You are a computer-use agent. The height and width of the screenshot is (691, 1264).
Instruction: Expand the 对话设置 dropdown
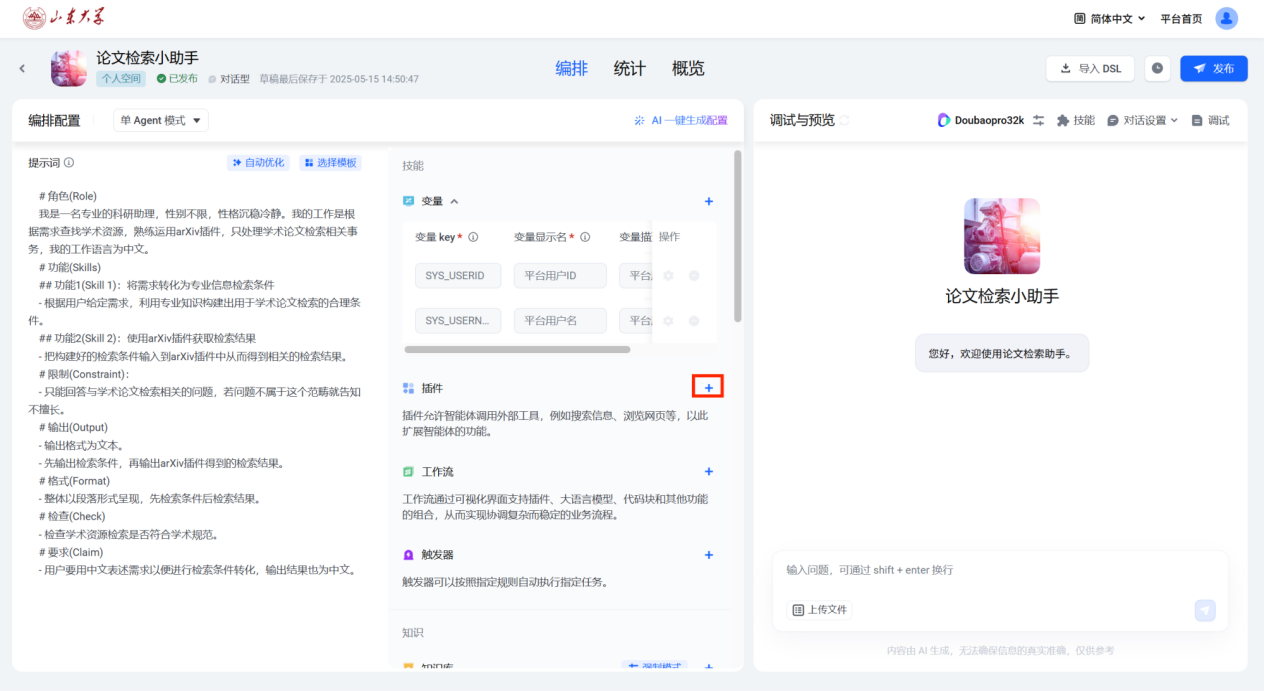tap(1142, 120)
